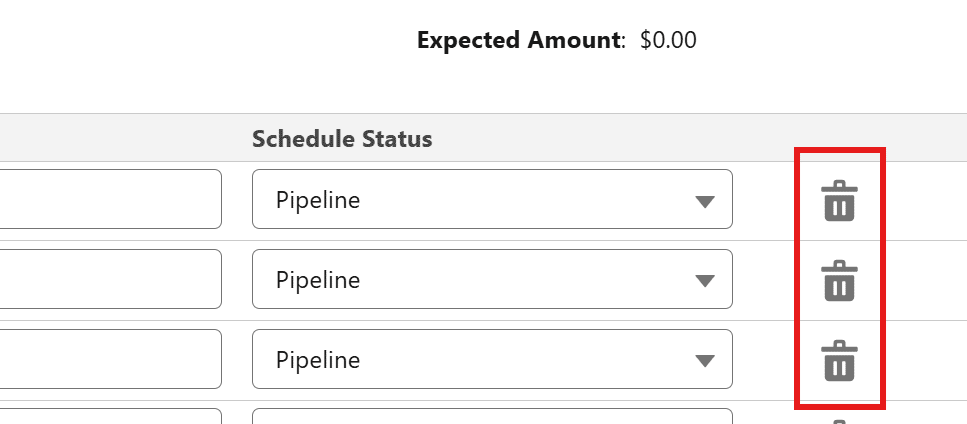The image size is (967, 424).
Task: Select the Pipeline text in third row
Action: (318, 360)
